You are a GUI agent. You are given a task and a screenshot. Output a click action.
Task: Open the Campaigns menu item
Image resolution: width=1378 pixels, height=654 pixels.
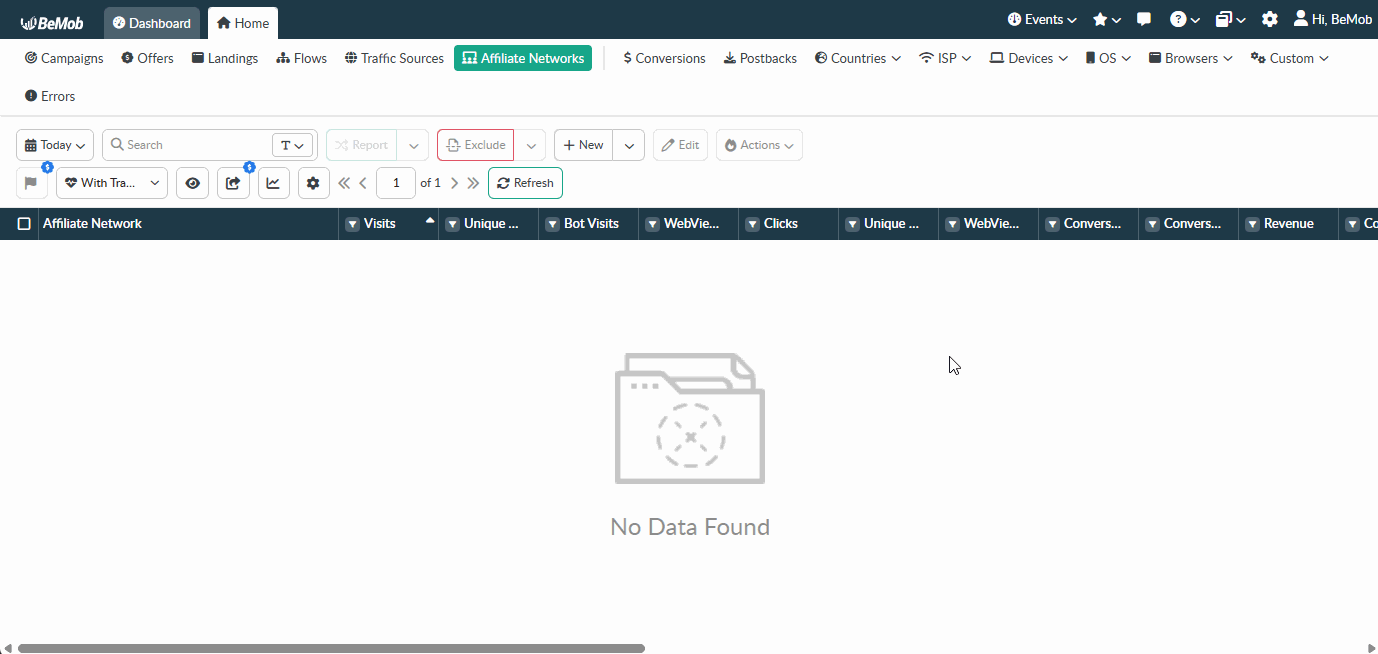pos(64,58)
